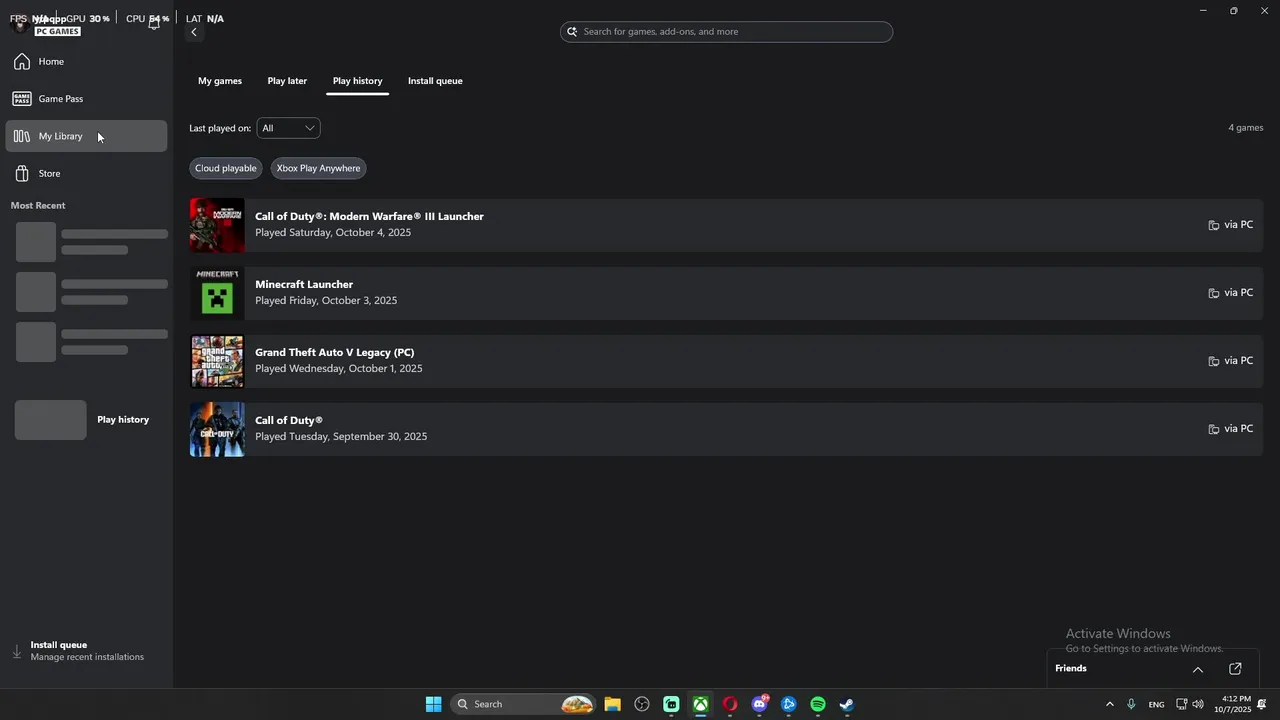The height and width of the screenshot is (720, 1280).
Task: Click the Friends label
Action: (1070, 668)
